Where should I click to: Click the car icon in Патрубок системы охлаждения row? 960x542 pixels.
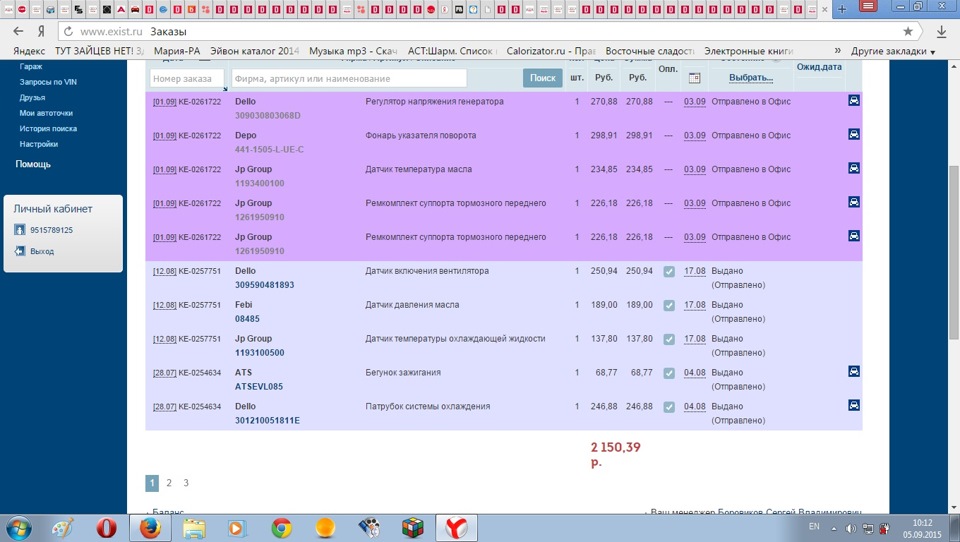853,405
